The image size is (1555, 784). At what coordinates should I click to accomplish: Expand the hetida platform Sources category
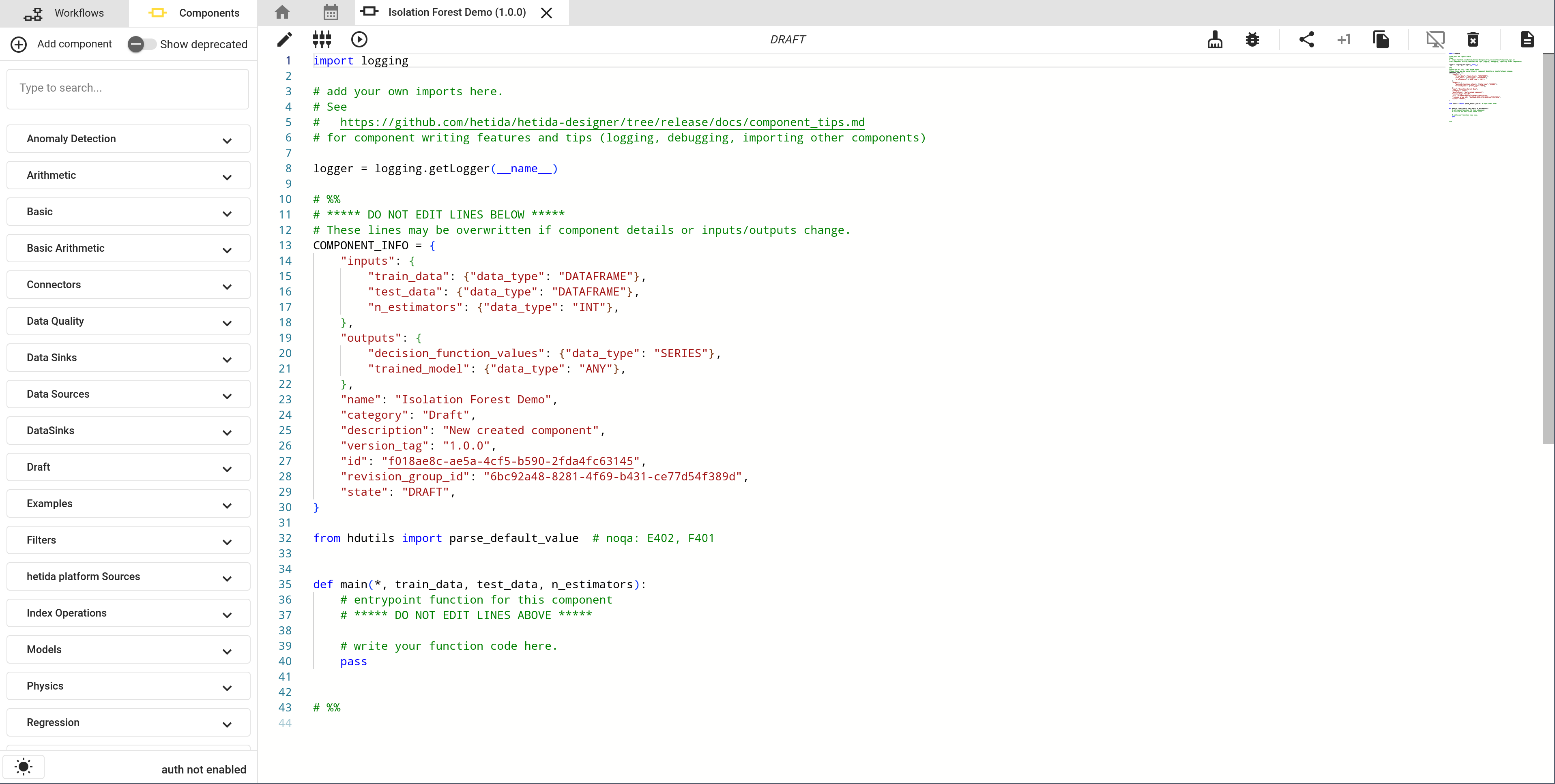point(128,577)
